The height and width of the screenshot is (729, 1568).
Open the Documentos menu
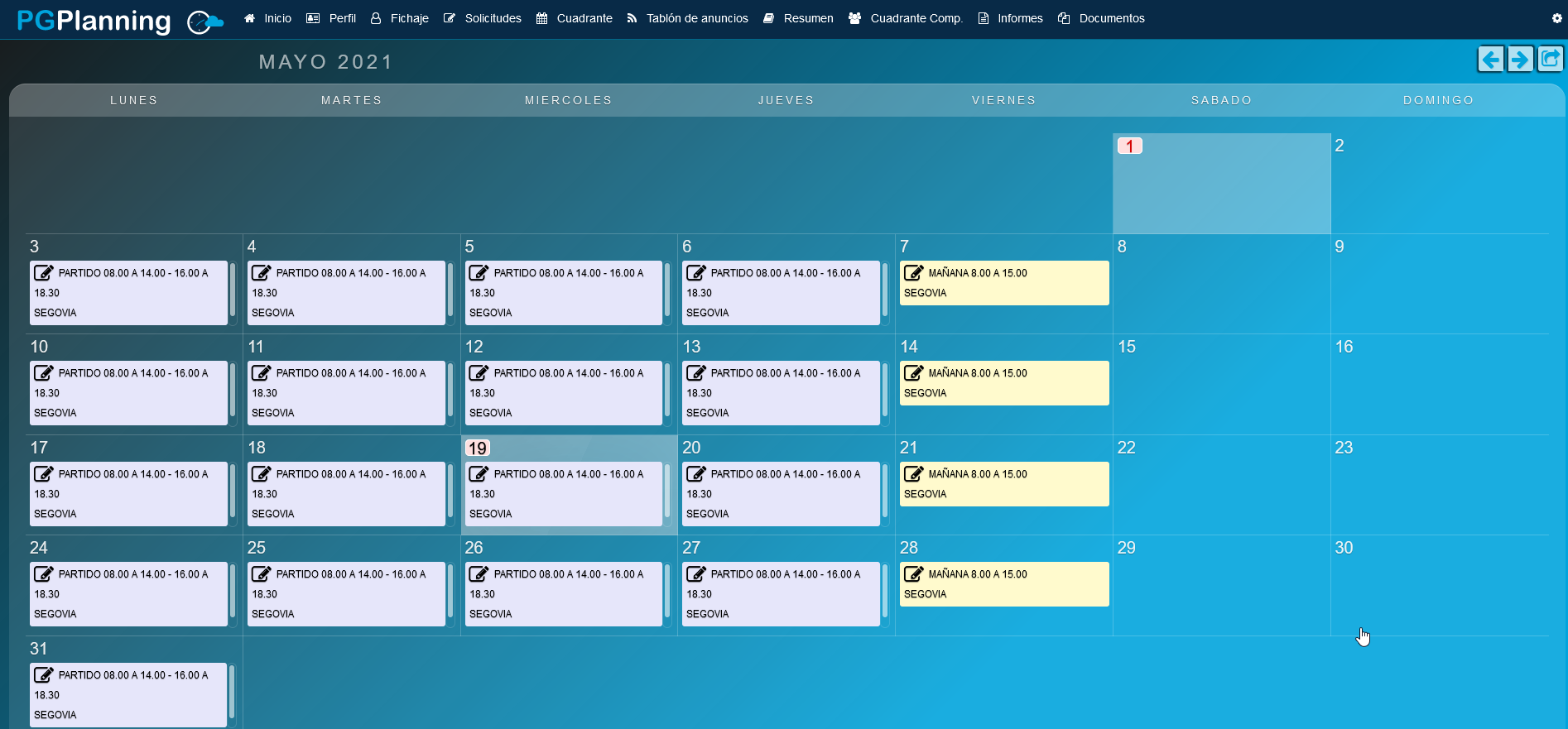[x=1101, y=18]
